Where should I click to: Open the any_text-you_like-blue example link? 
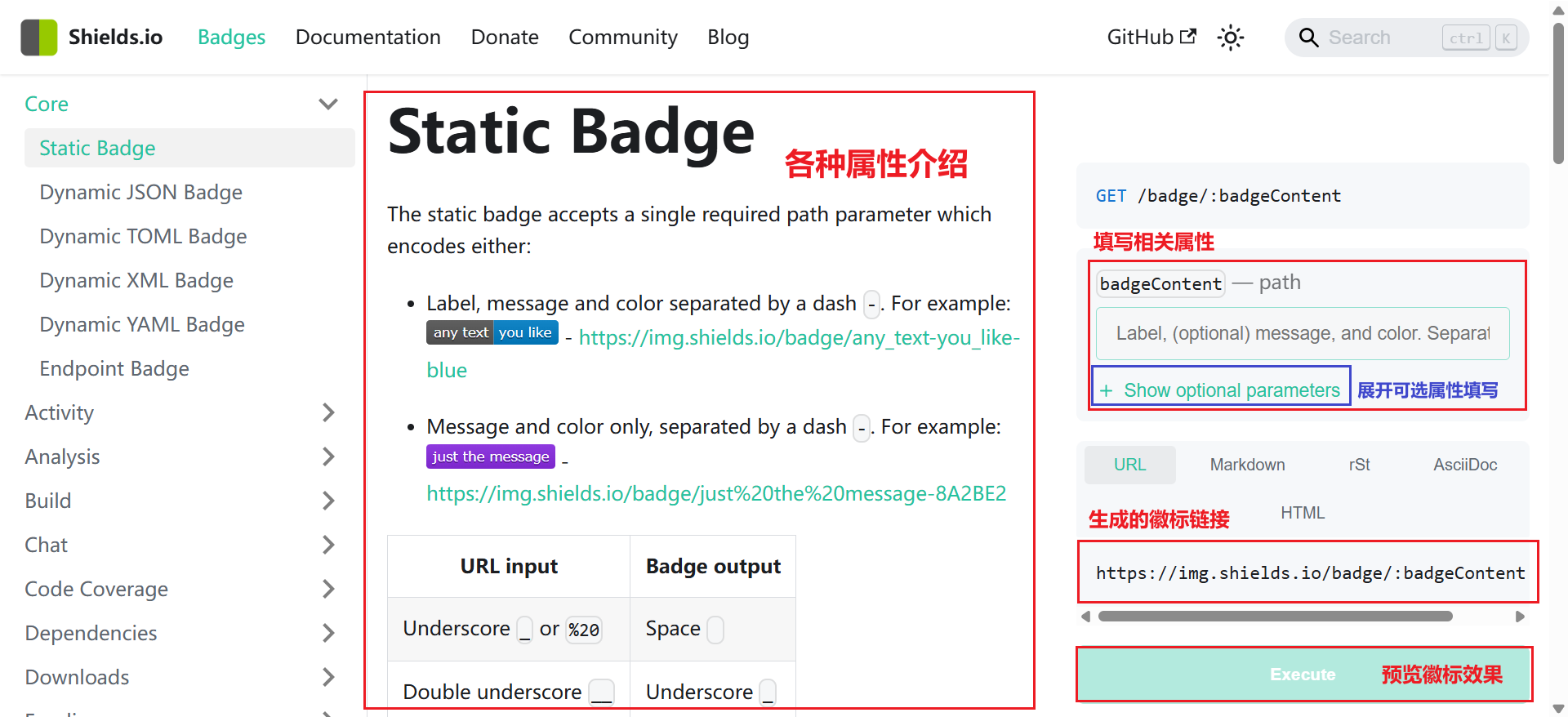[x=799, y=337]
